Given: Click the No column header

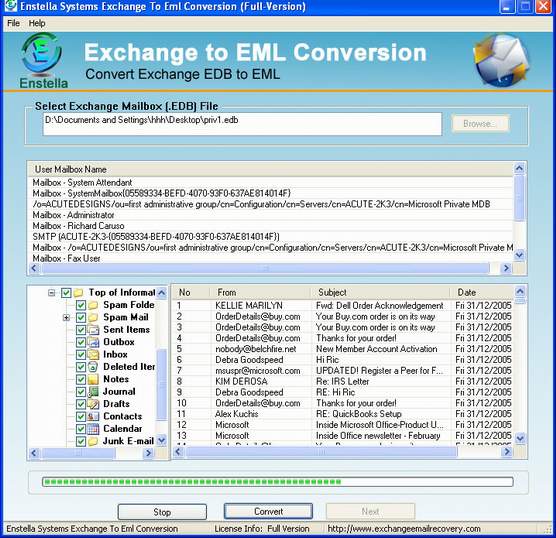Looking at the screenshot, I should pyautogui.click(x=191, y=293).
